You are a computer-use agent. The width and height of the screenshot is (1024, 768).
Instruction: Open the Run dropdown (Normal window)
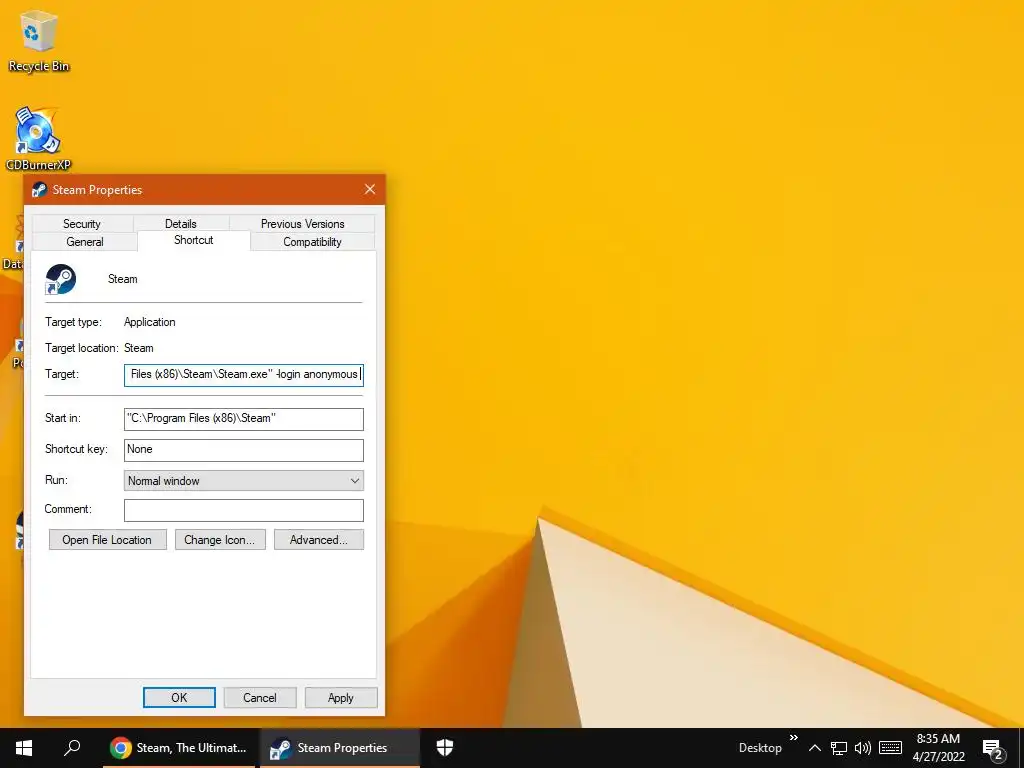244,481
